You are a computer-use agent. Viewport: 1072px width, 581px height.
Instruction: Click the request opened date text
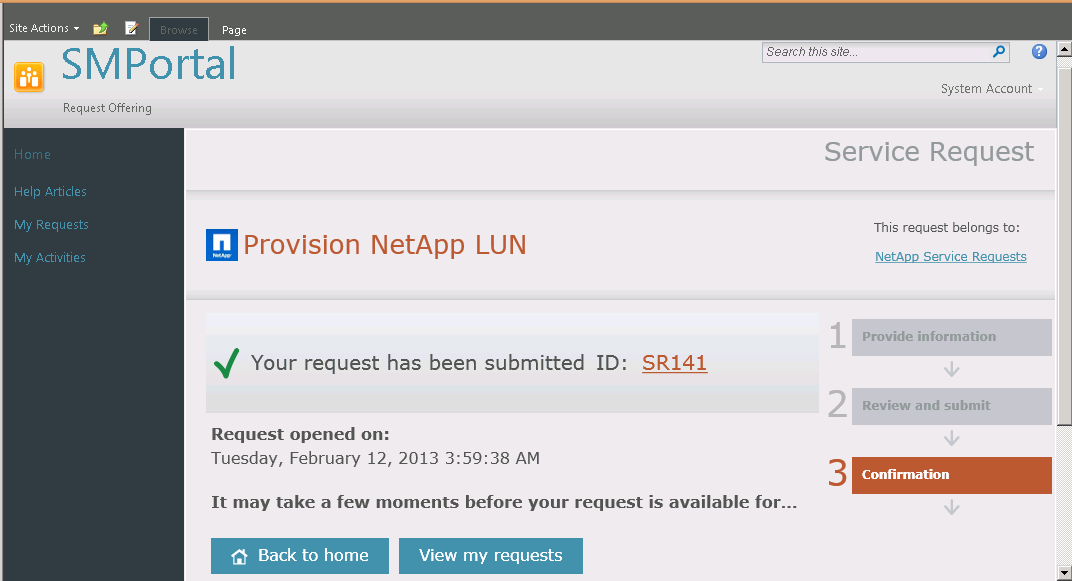375,458
